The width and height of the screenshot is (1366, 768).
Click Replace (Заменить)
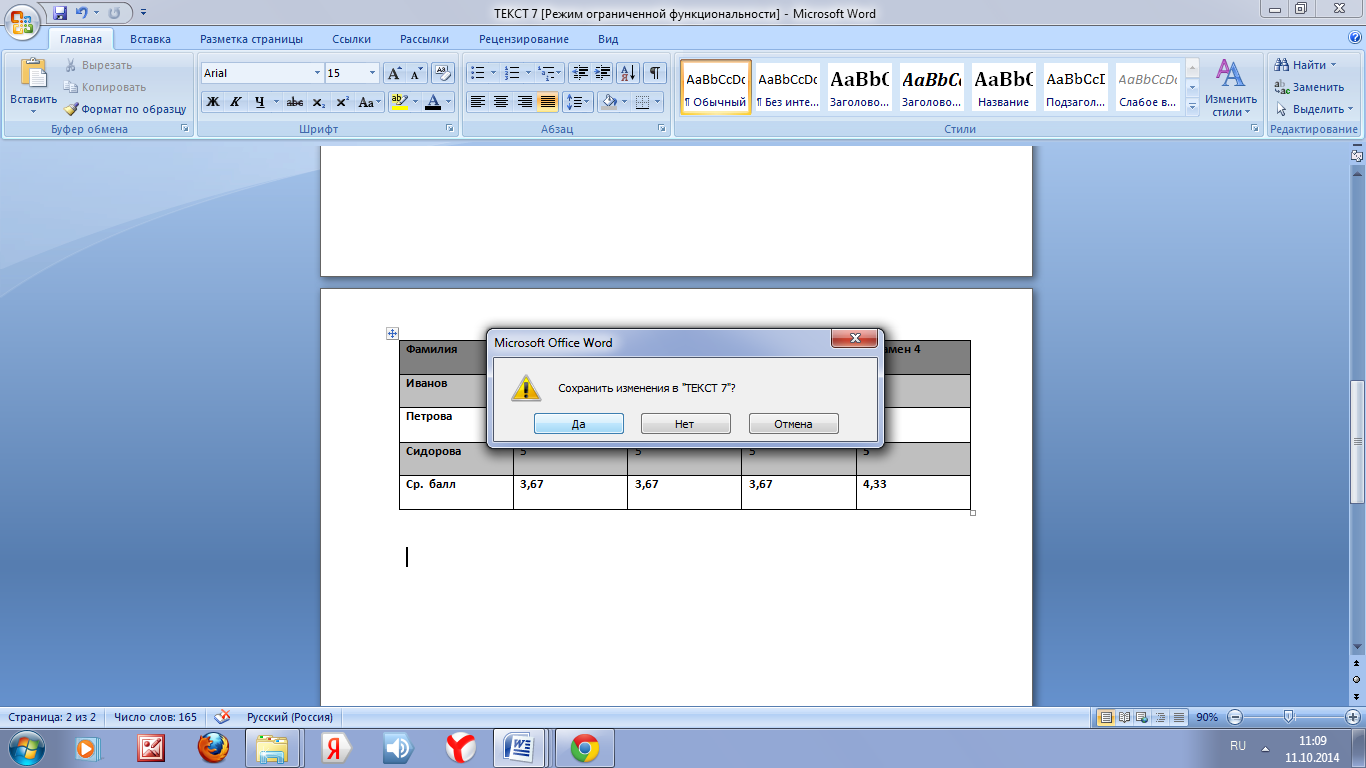[1309, 87]
